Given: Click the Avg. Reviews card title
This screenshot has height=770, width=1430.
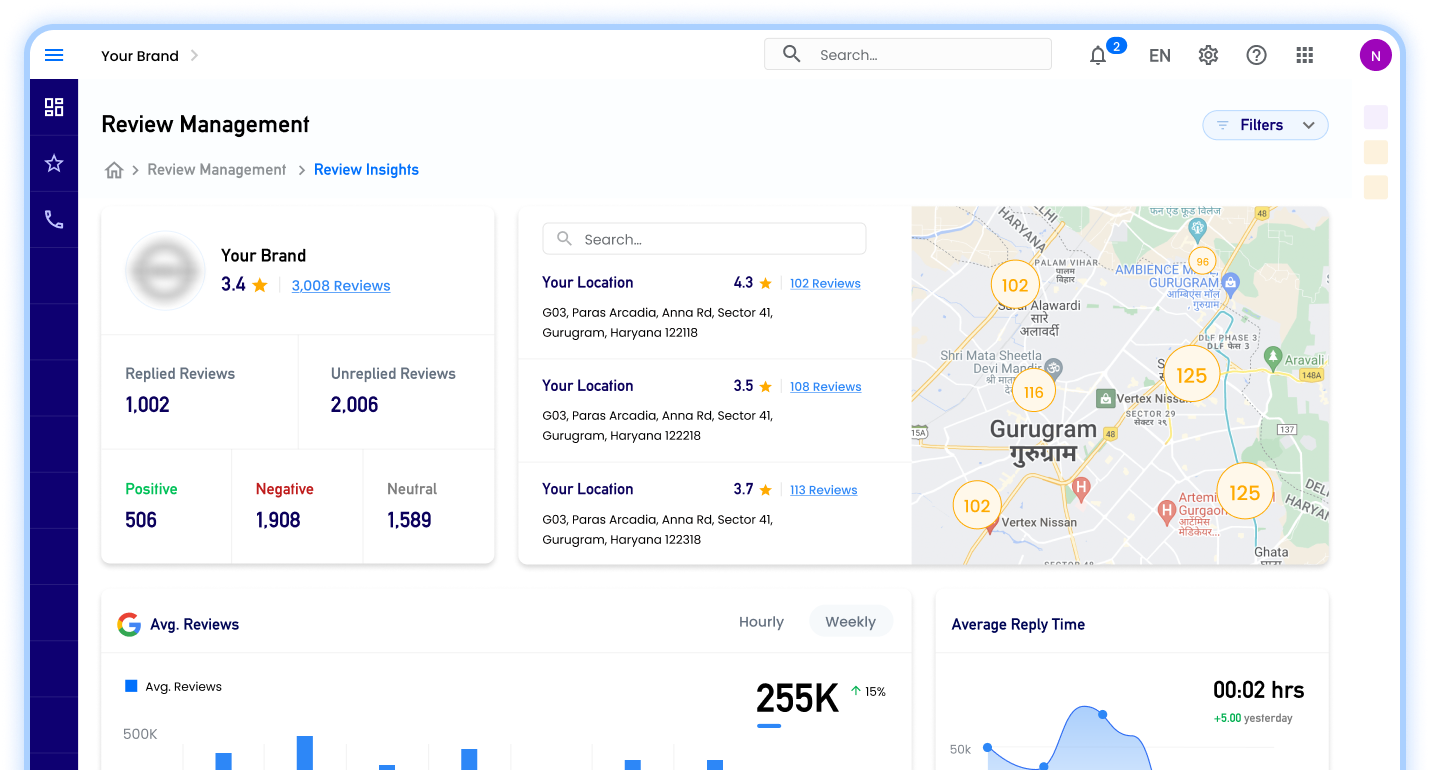Looking at the screenshot, I should click(x=194, y=625).
